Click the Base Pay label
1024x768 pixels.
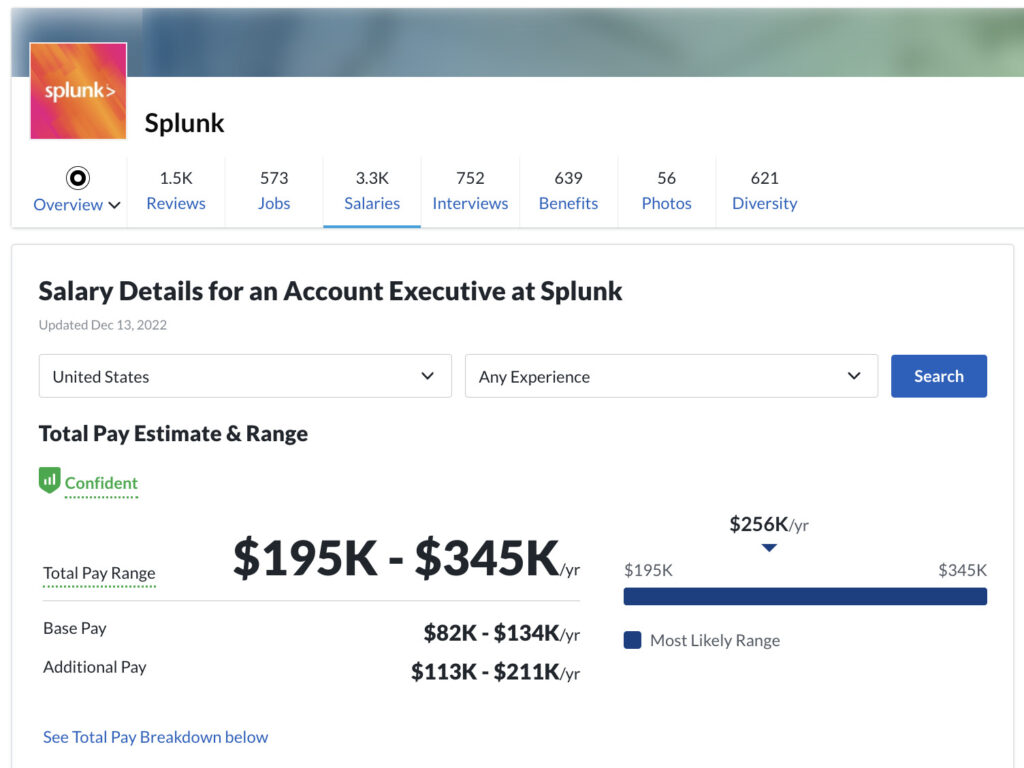tap(75, 628)
